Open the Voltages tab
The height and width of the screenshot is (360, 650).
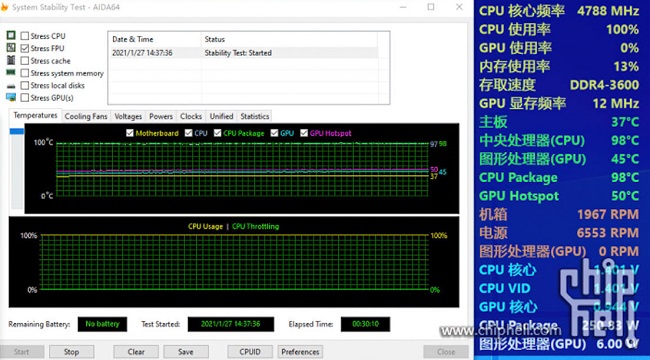click(128, 117)
